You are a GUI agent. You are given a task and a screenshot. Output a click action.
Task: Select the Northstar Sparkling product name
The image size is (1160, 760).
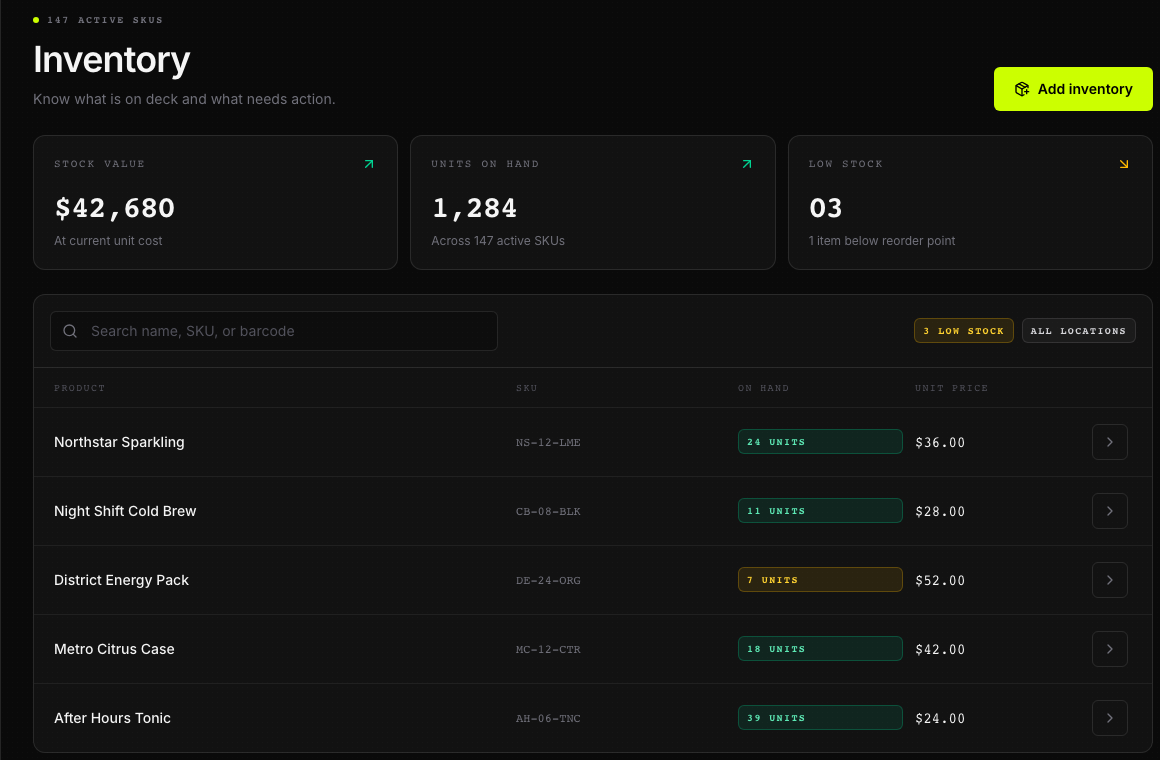[119, 442]
